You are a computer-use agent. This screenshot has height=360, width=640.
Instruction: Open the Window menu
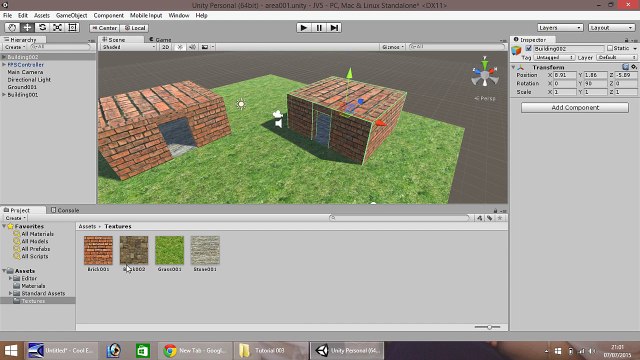point(179,16)
